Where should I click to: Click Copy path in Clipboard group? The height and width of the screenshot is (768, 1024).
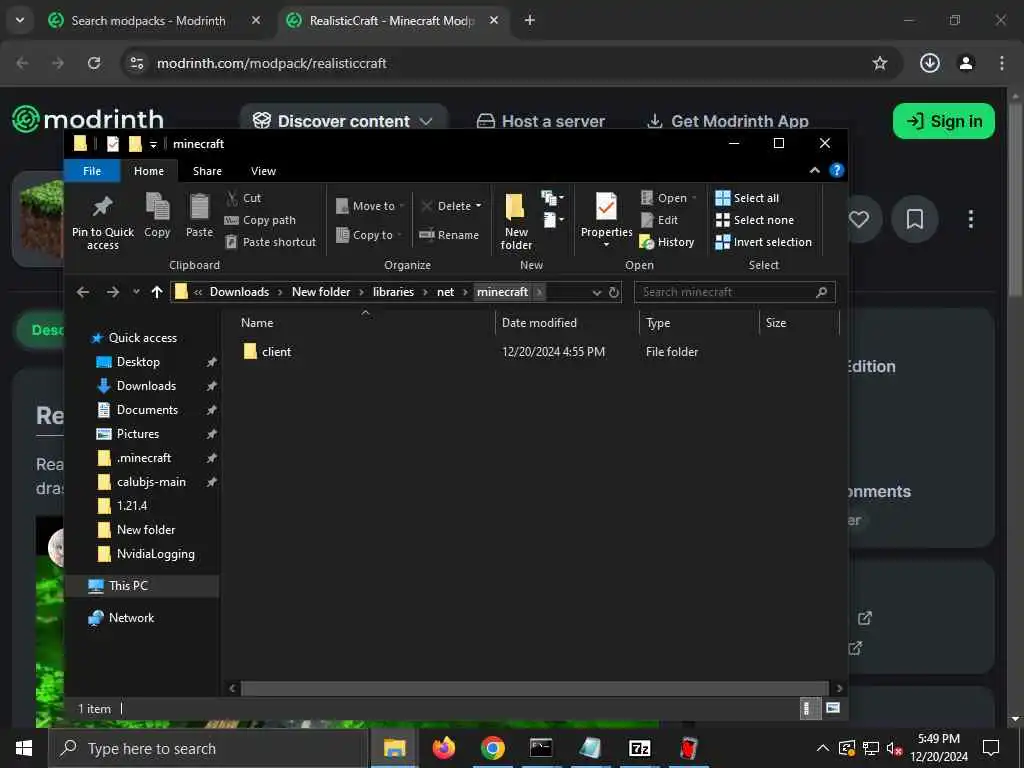(260, 220)
